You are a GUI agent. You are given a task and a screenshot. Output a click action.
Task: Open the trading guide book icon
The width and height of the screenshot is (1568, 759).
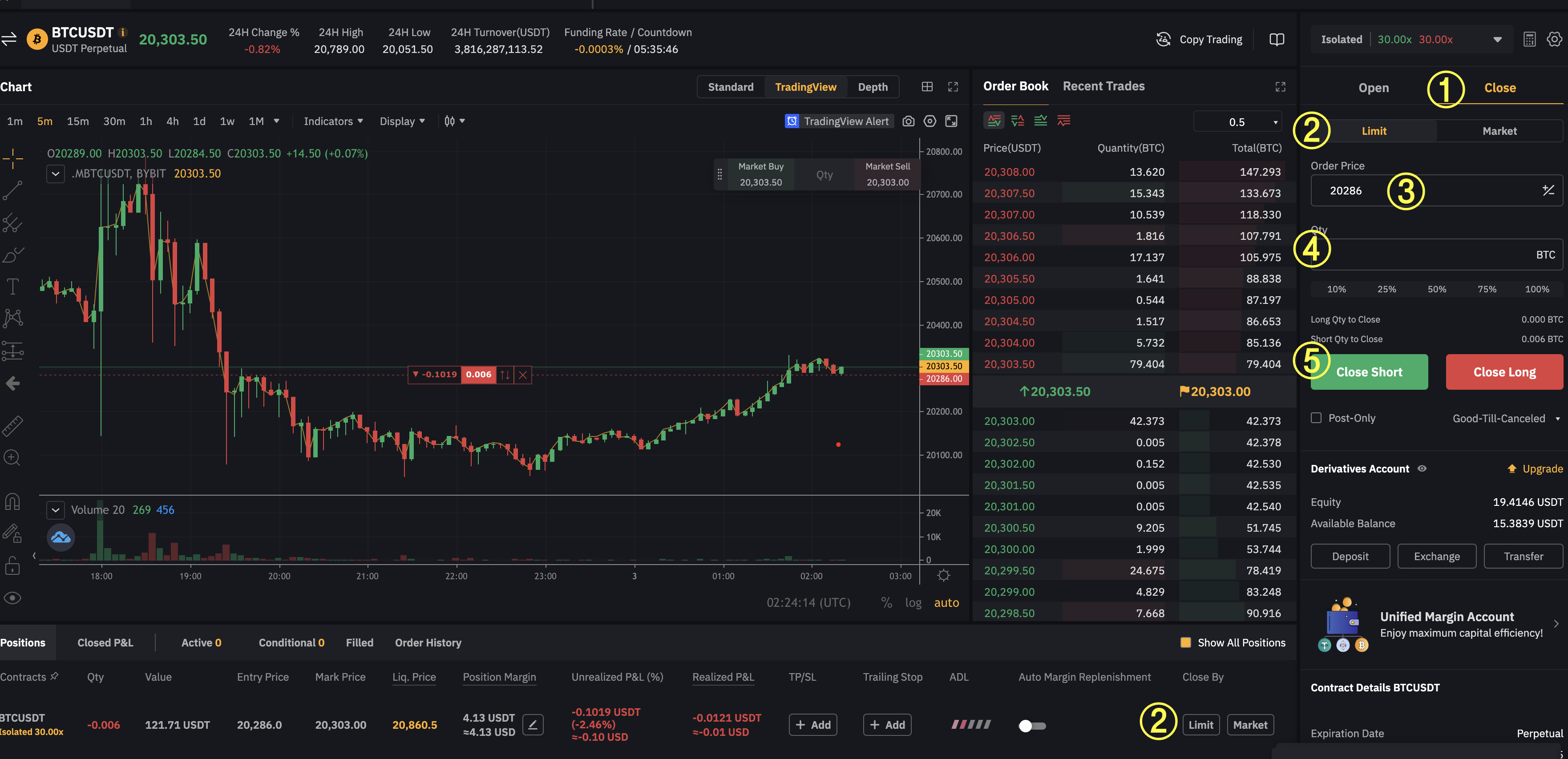[x=1277, y=40]
